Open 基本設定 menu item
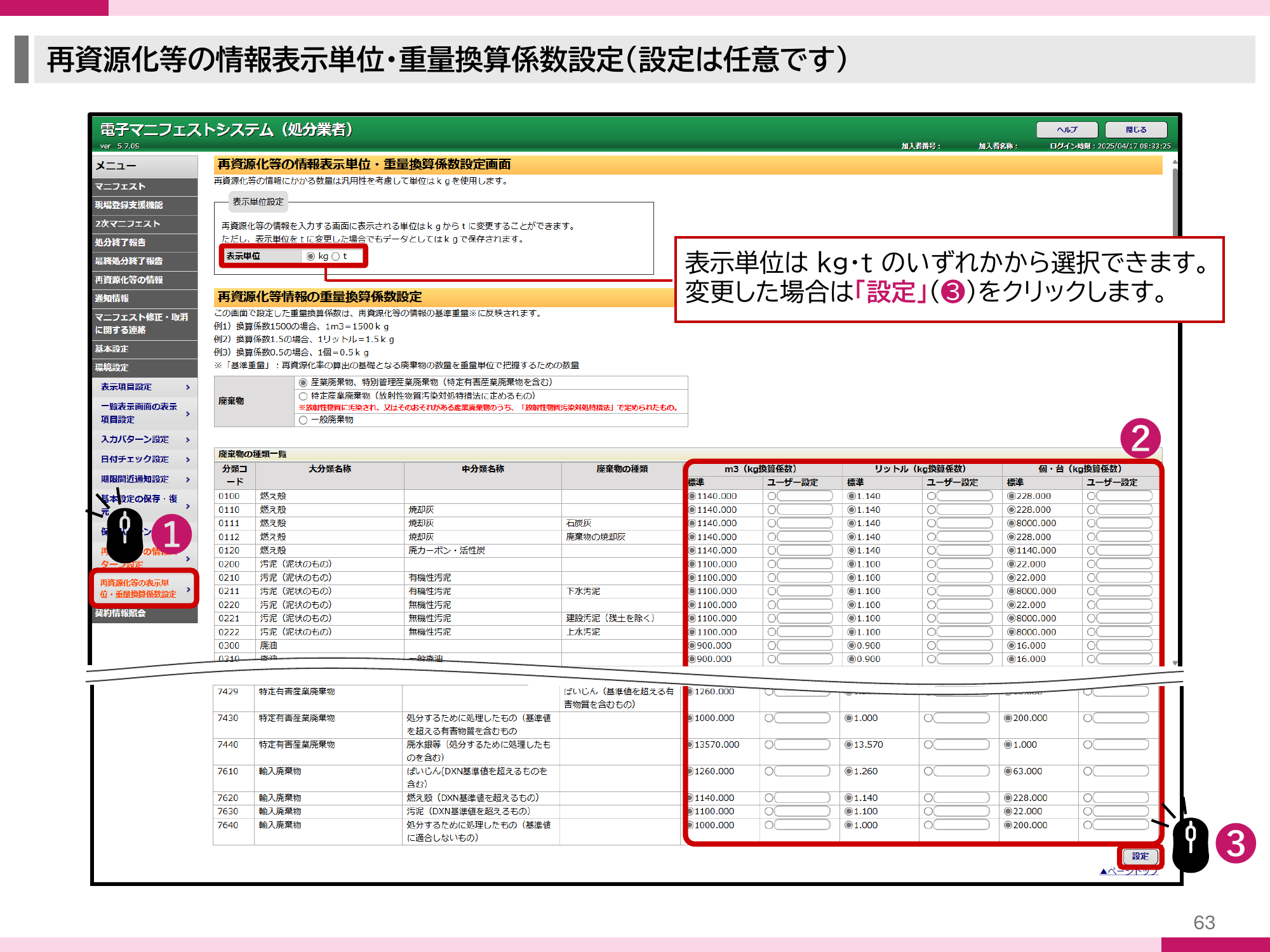 (145, 349)
